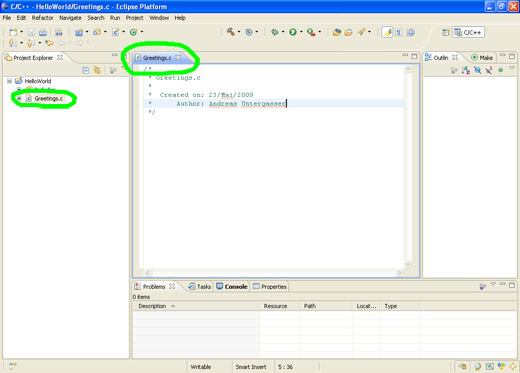
Task: Click the Previous Annotation arrow icon
Action: [31, 43]
